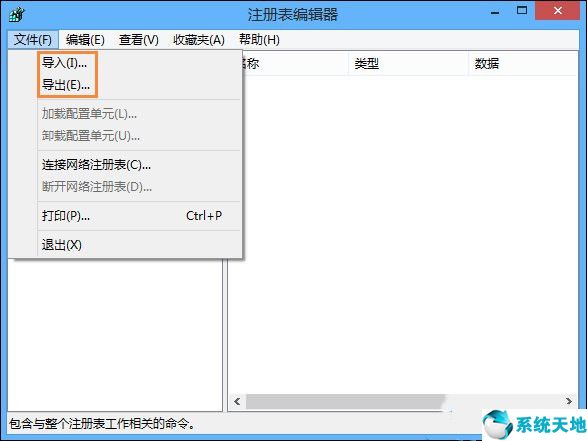Image resolution: width=587 pixels, height=441 pixels.
Task: Select 打印(P)... menu entry
Action: coord(139,216)
